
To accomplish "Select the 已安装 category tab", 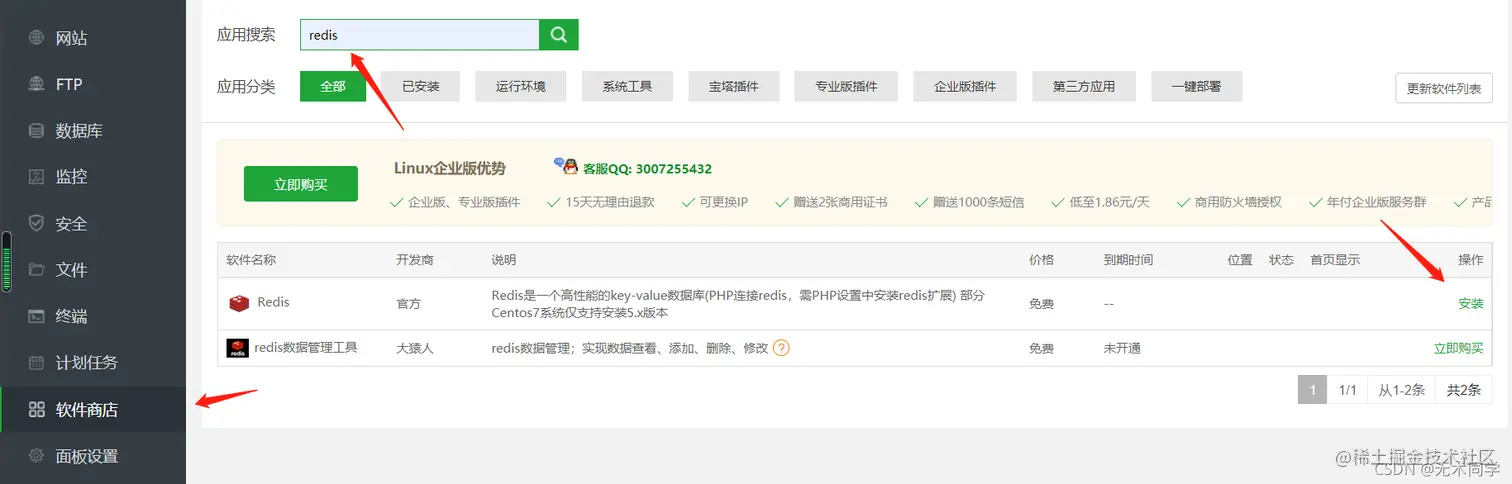I will pyautogui.click(x=421, y=86).
